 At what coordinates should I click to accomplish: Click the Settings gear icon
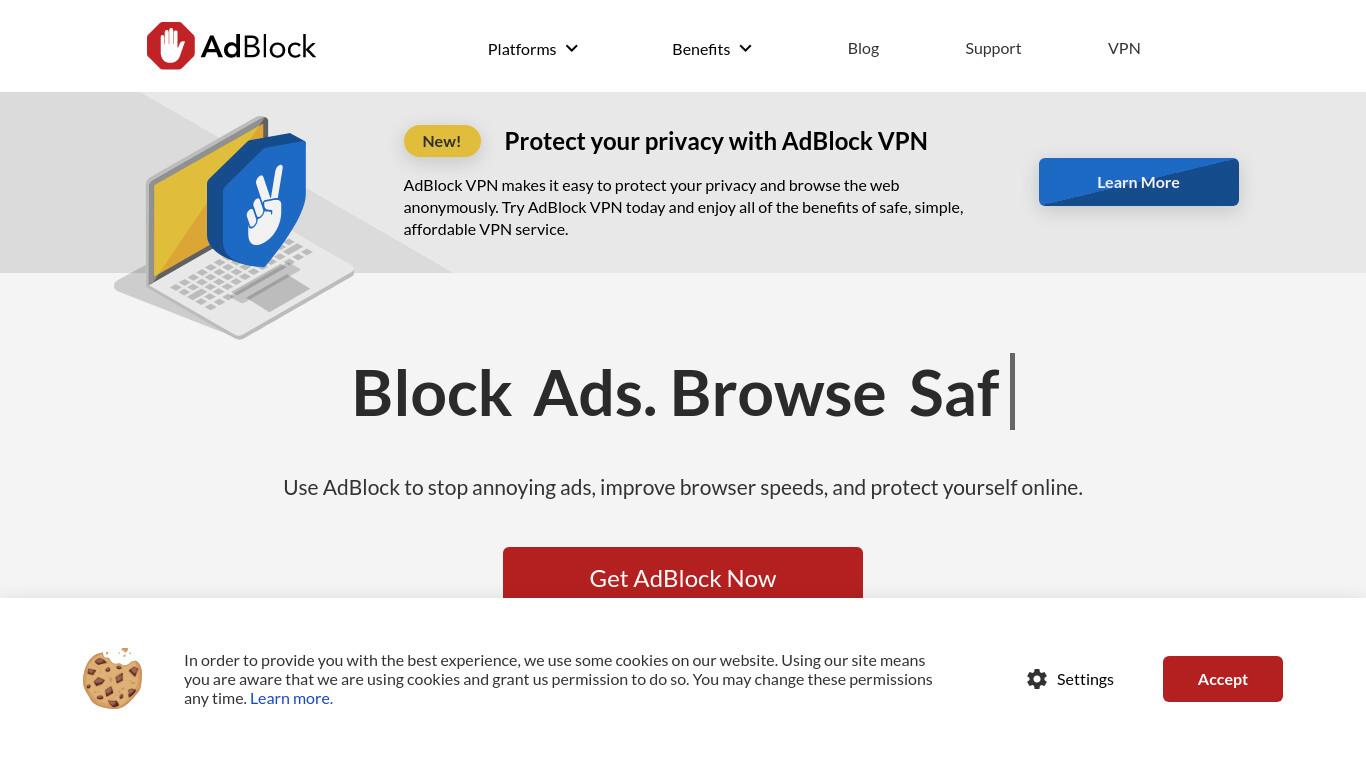tap(1037, 679)
